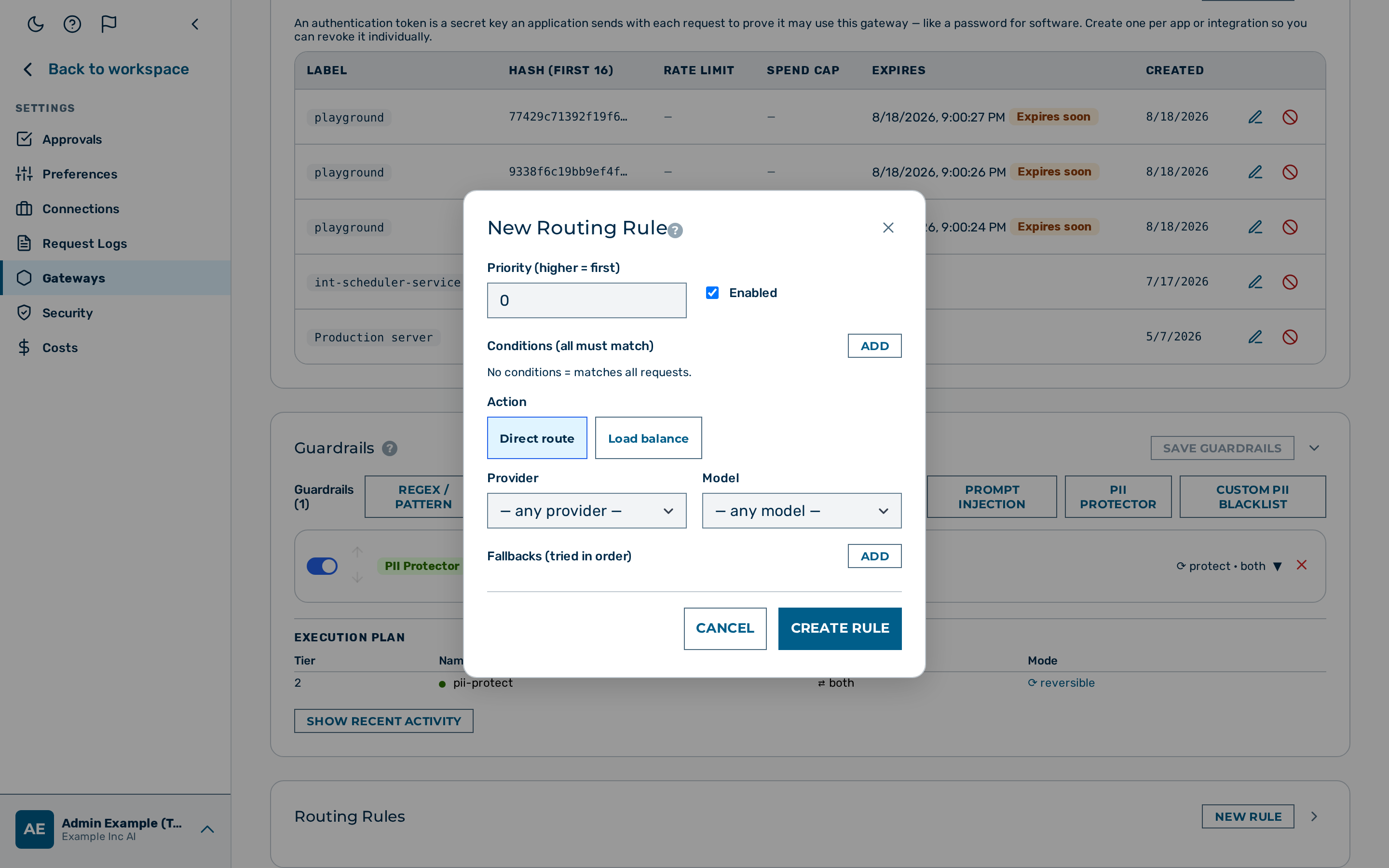The width and height of the screenshot is (1389, 868).
Task: Open protect both mode dropdown arrow
Action: tap(1278, 567)
